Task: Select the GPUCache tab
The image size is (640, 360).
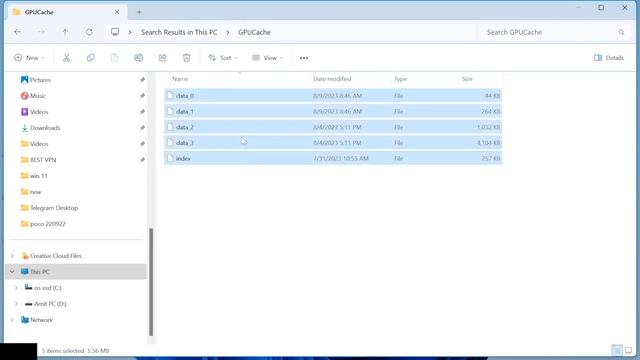Action: click(67, 12)
